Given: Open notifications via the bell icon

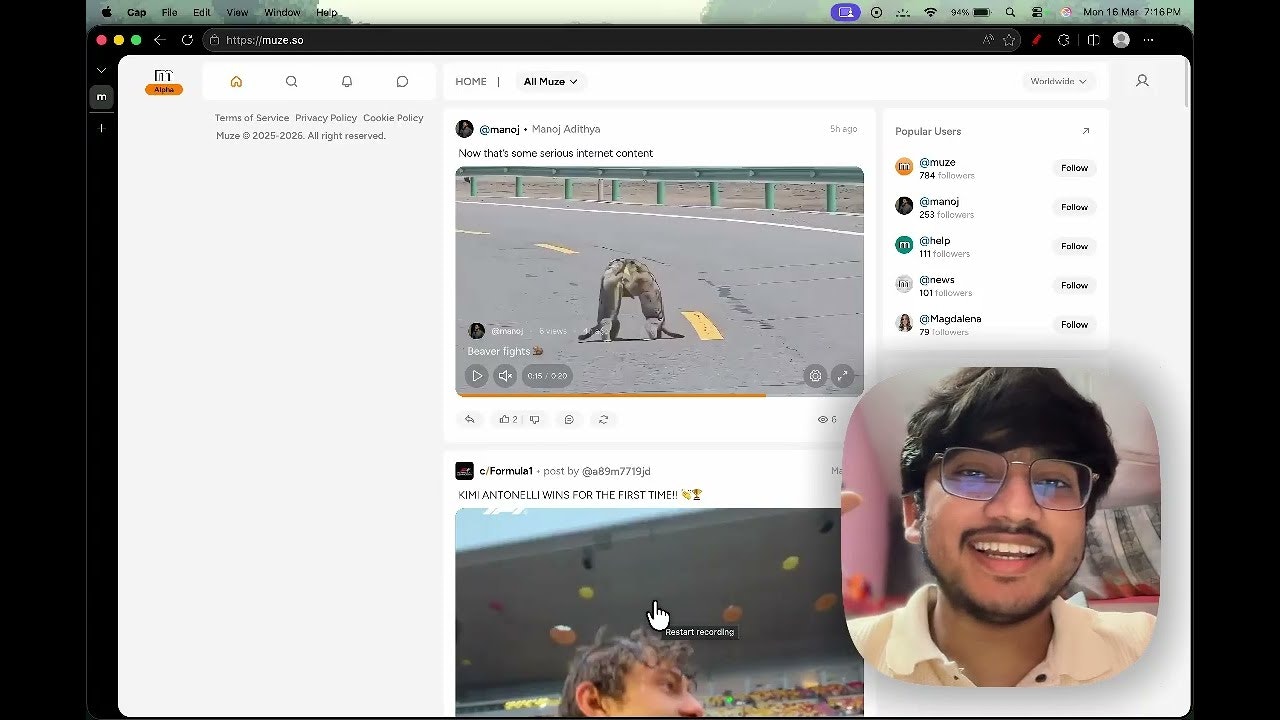Looking at the screenshot, I should (347, 81).
